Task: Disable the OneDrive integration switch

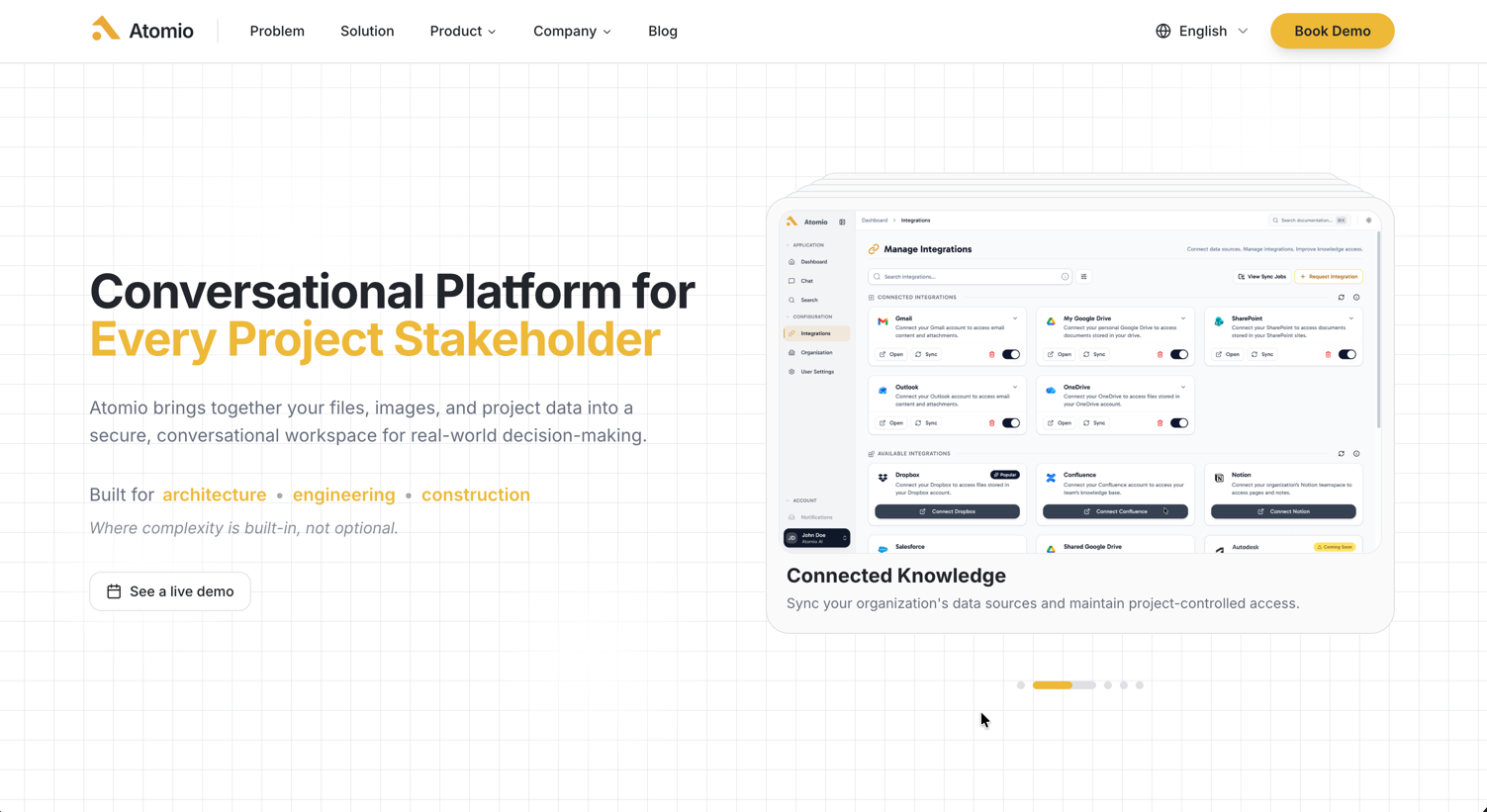Action: click(x=1179, y=423)
